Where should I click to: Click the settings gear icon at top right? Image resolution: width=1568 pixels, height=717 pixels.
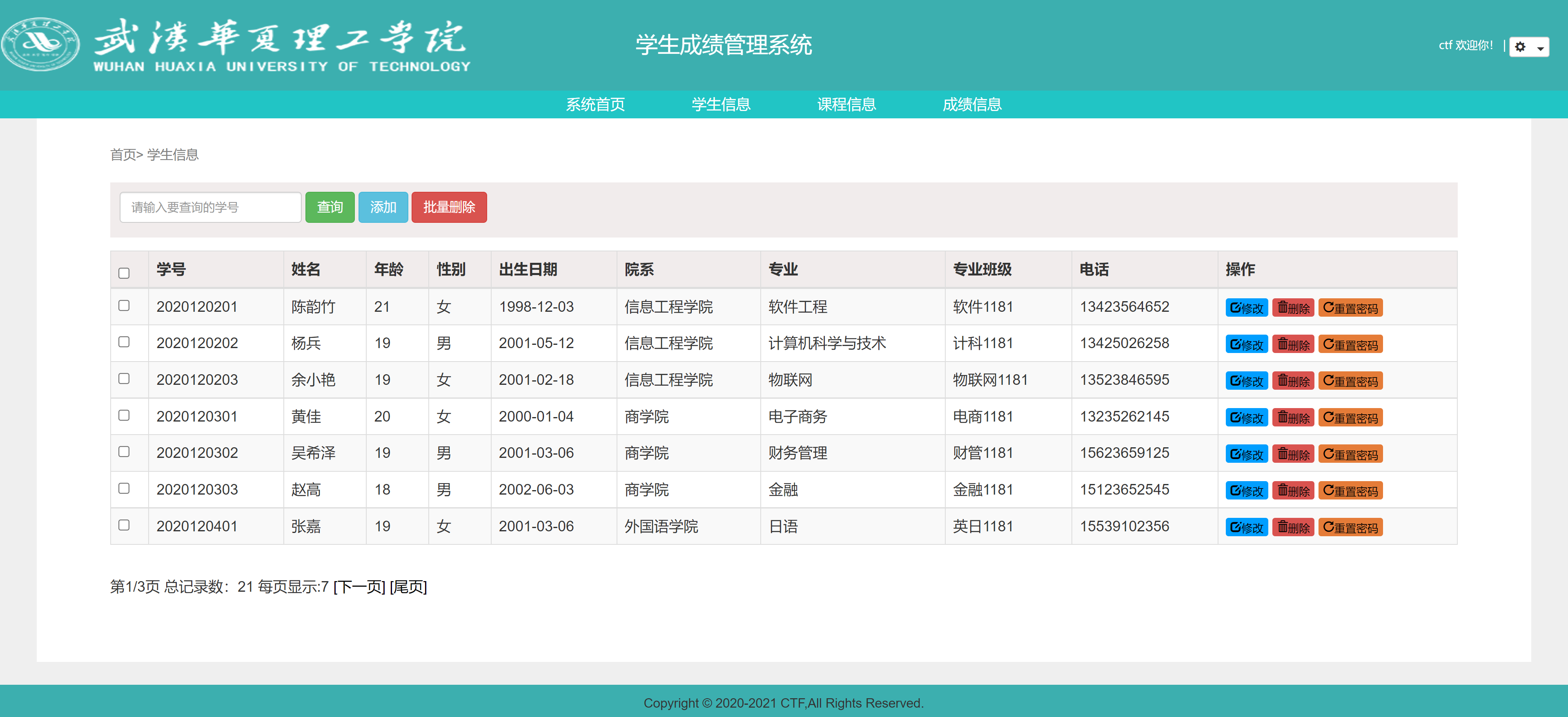[1521, 47]
